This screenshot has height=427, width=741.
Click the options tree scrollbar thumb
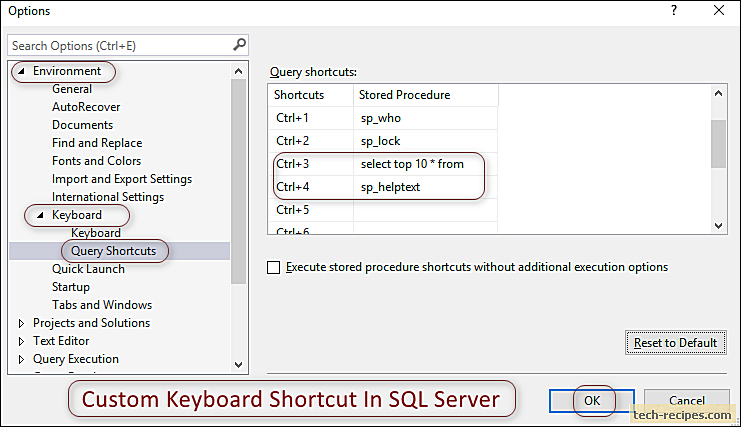coord(239,181)
